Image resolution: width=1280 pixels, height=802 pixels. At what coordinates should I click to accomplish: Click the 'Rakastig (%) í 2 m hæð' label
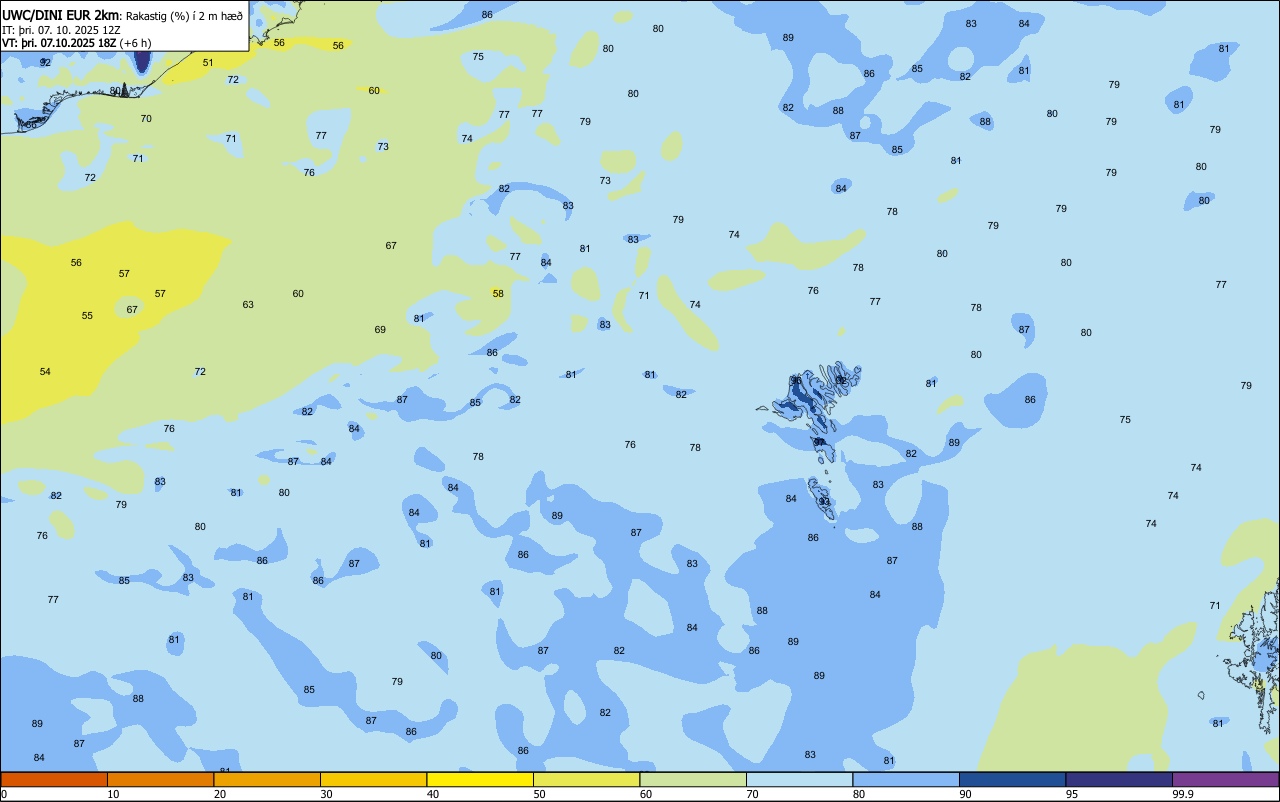184,15
